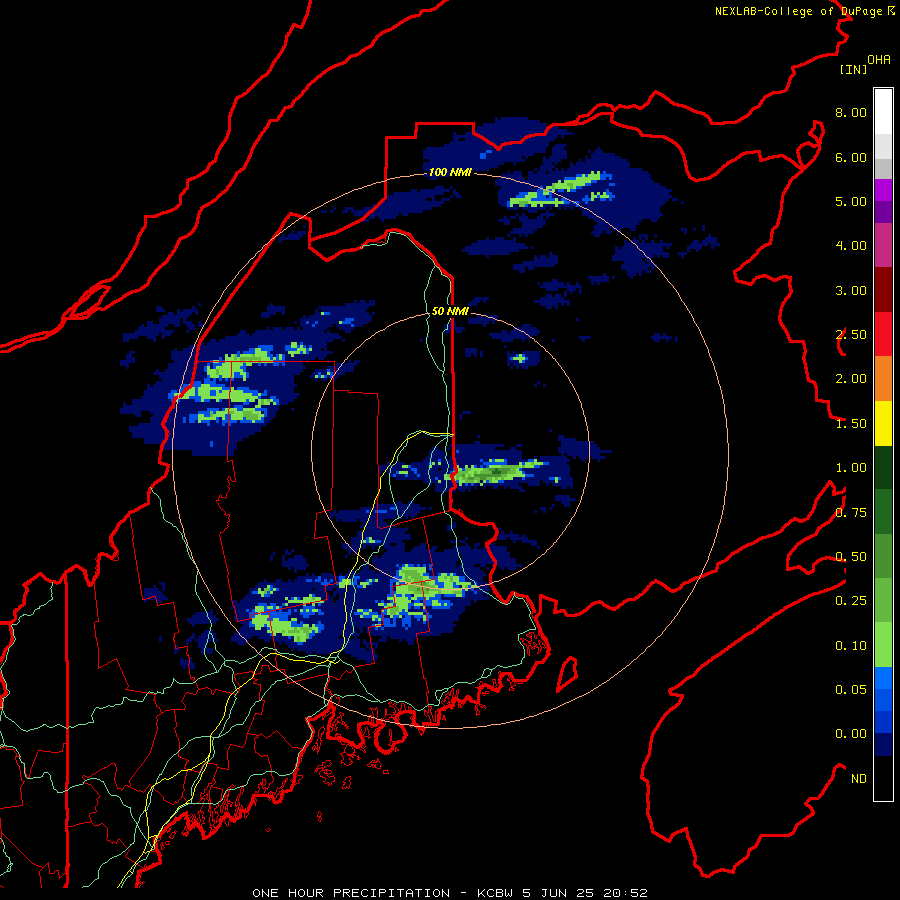This screenshot has width=900, height=900.
Task: Select the 0.00 legend value
Action: pos(851,734)
